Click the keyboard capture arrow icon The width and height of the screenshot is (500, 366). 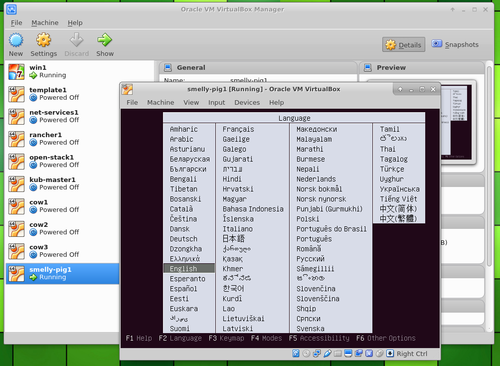pos(390,353)
